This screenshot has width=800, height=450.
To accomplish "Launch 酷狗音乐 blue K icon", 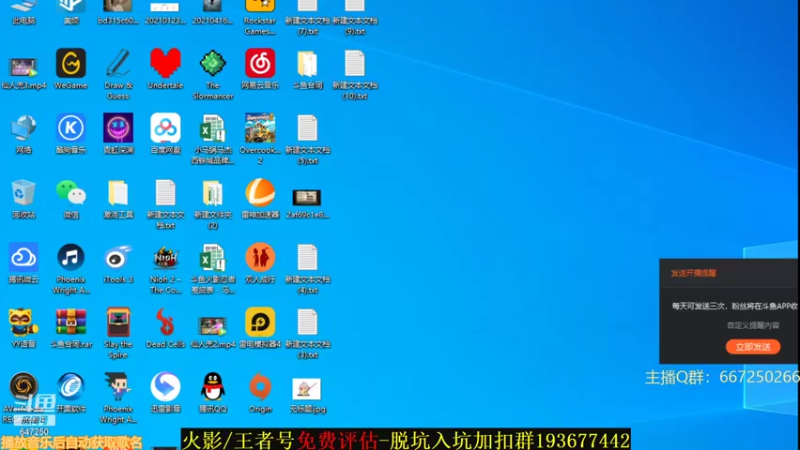I will coord(71,128).
